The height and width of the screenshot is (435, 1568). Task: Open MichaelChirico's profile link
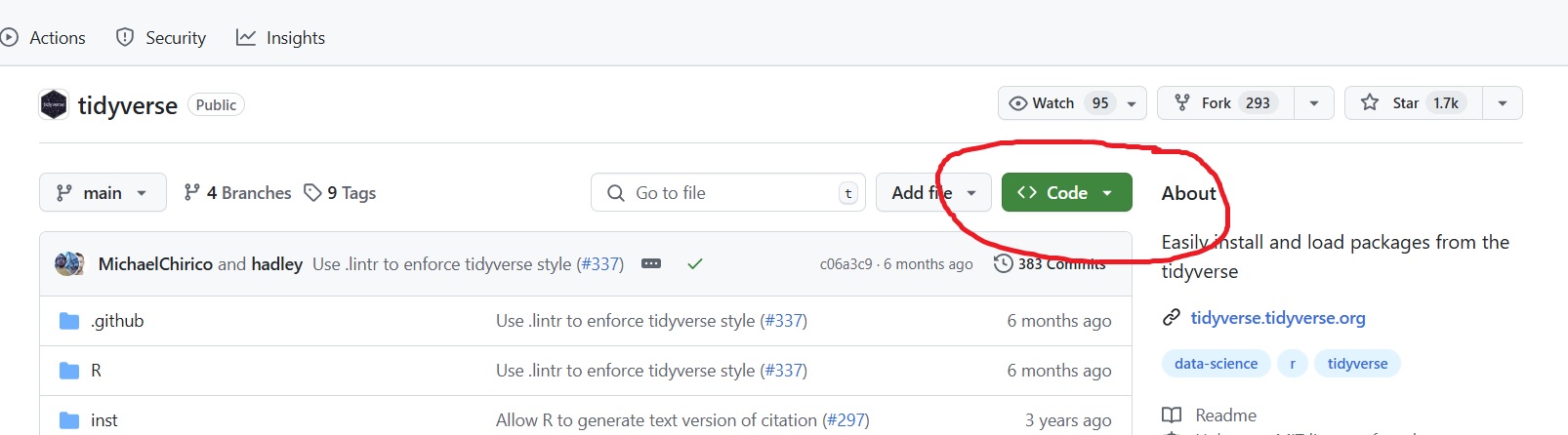[155, 264]
